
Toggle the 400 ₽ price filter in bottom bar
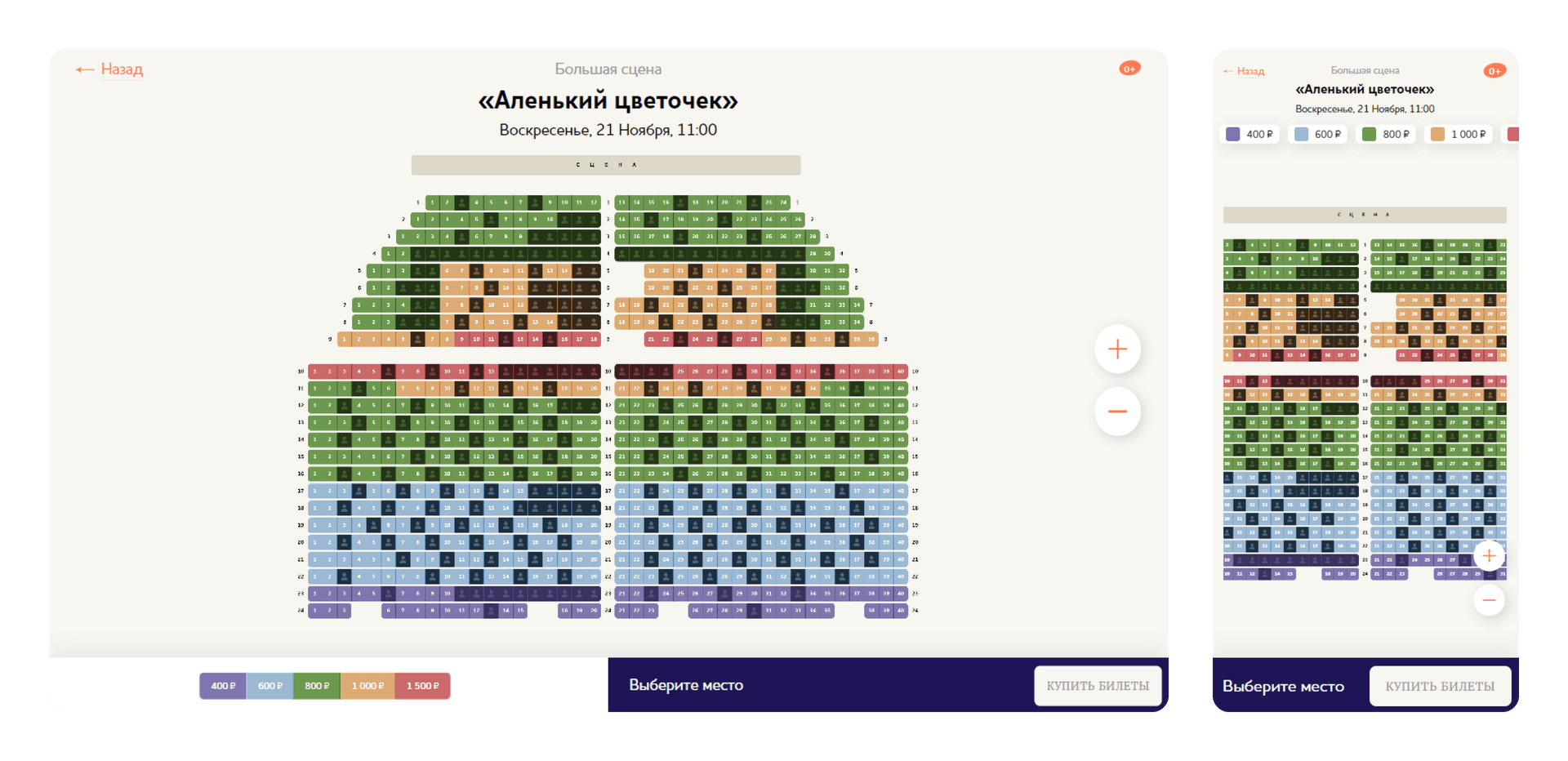(x=223, y=686)
